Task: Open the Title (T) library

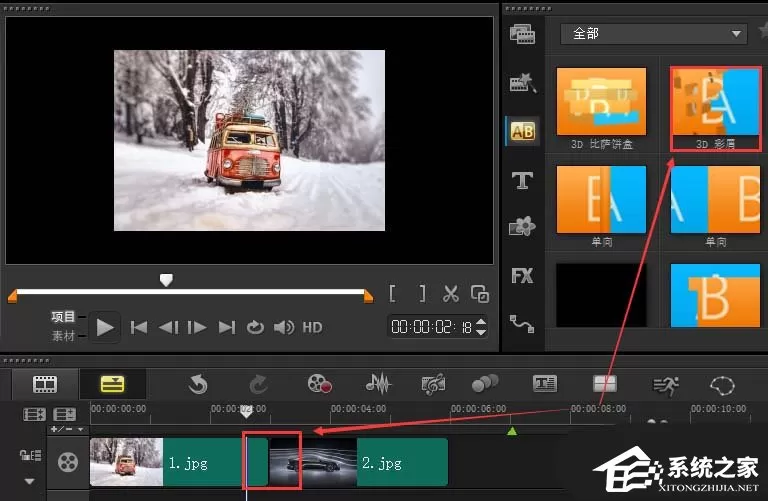Action: point(522,180)
